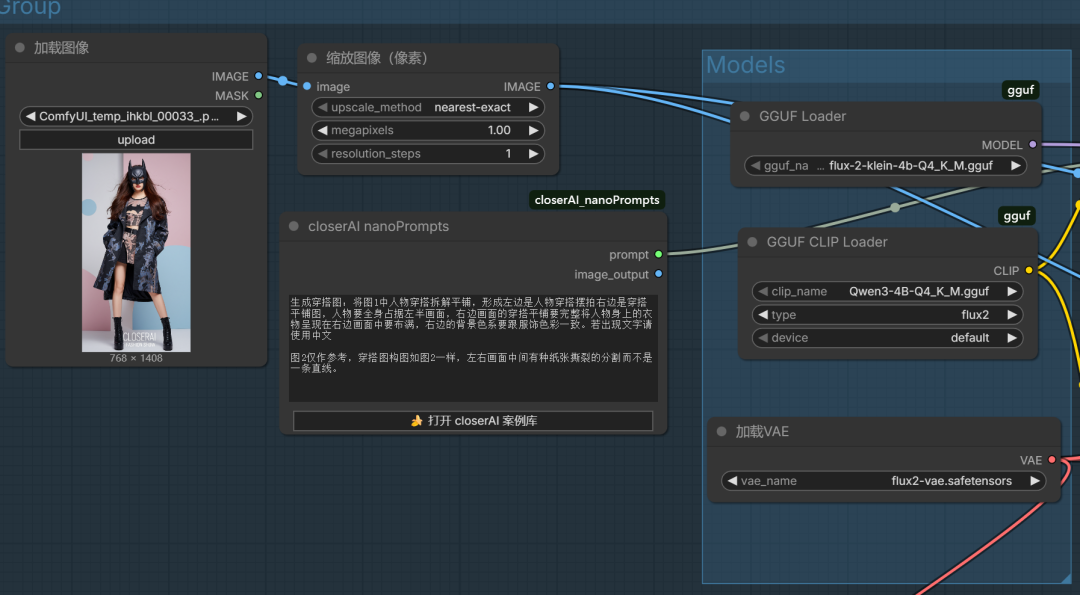
Task: Collapse the 缩放图像（像素）node dot
Action: coord(312,58)
